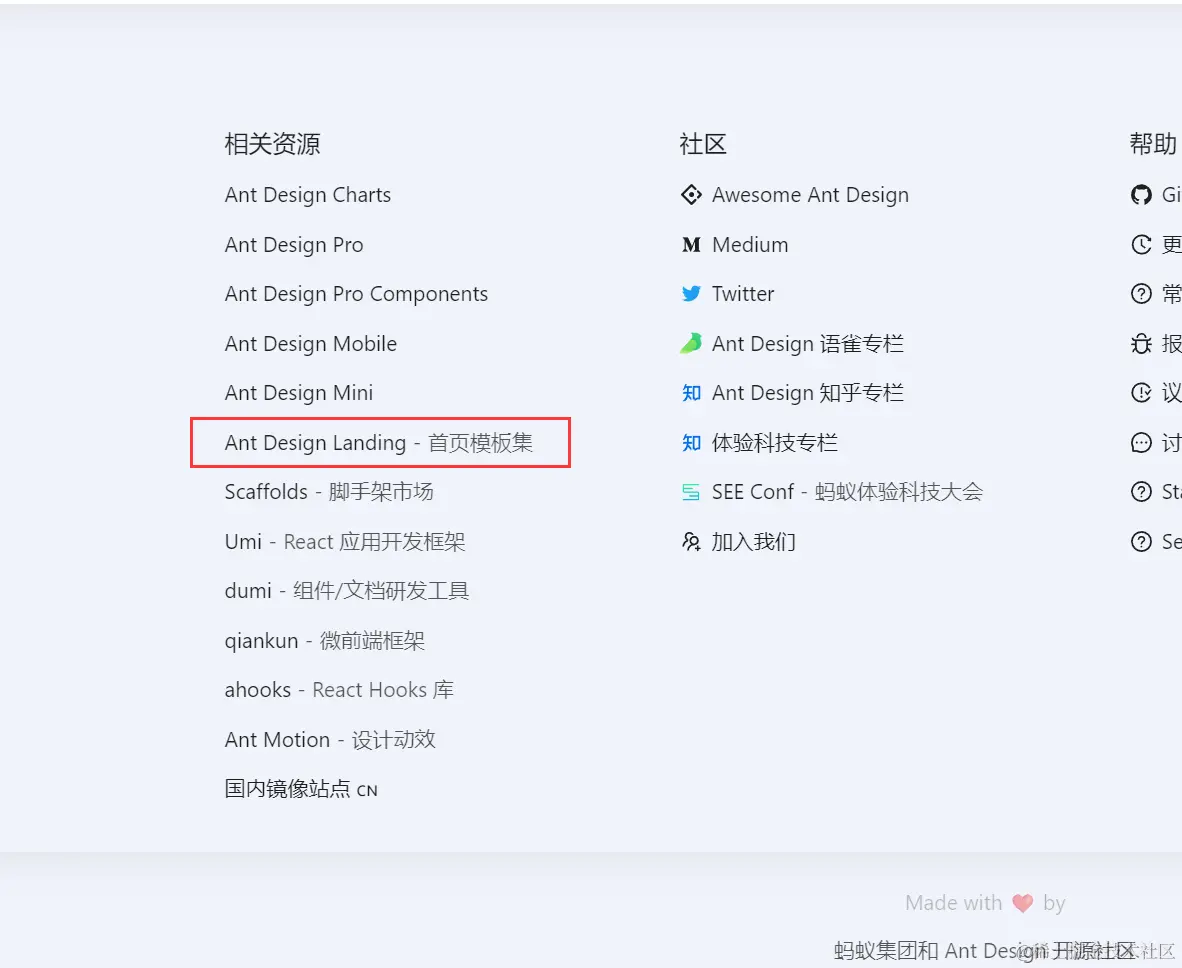Open 体验科技专栏 text link
Viewport: 1182px width, 968px height.
click(x=775, y=443)
